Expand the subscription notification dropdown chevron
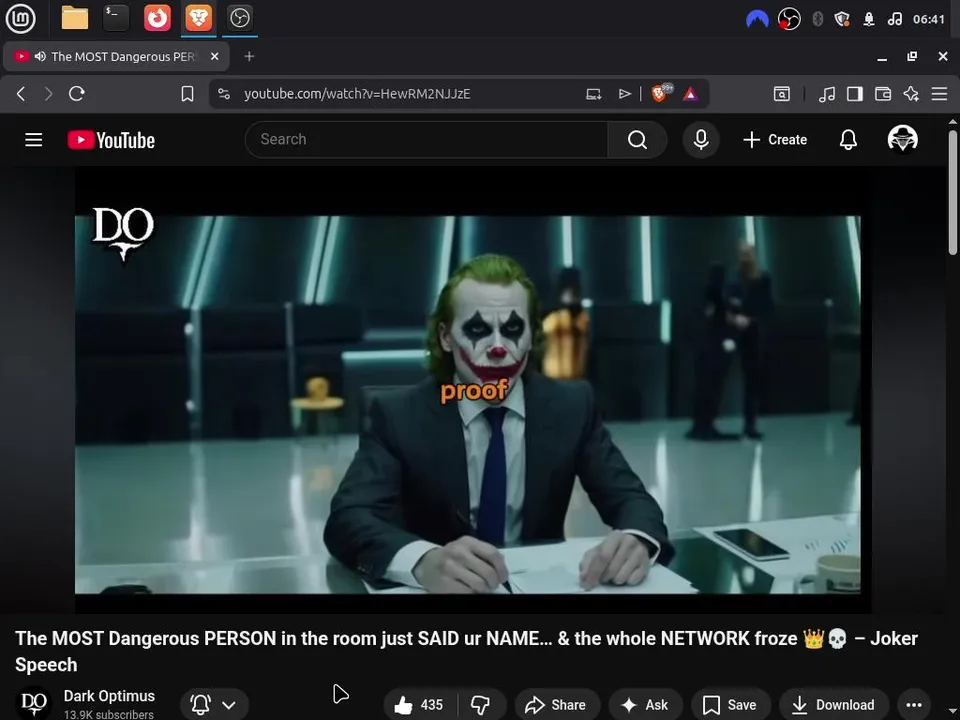Viewport: 960px width, 720px height. pos(228,705)
